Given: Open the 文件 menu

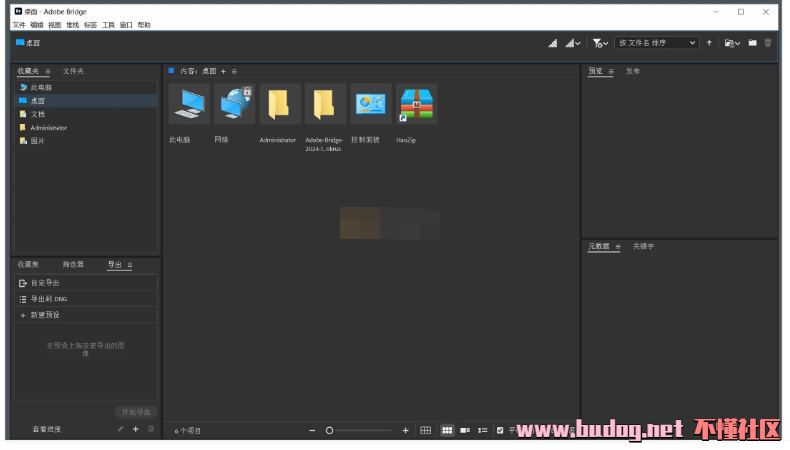Looking at the screenshot, I should pos(19,25).
